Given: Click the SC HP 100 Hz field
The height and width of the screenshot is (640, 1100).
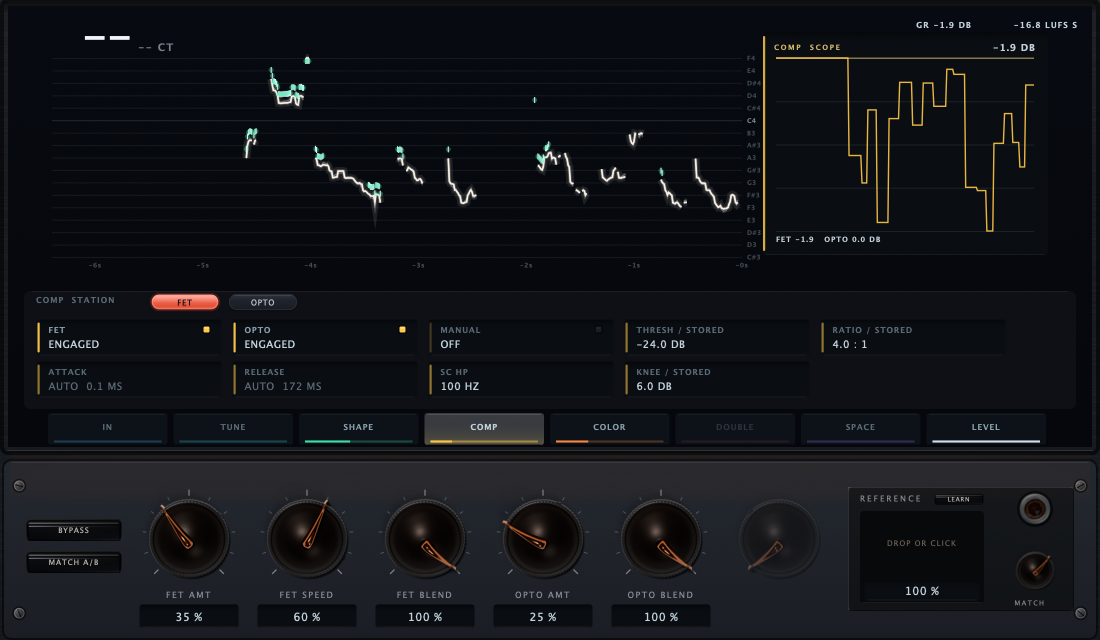Looking at the screenshot, I should (x=521, y=380).
